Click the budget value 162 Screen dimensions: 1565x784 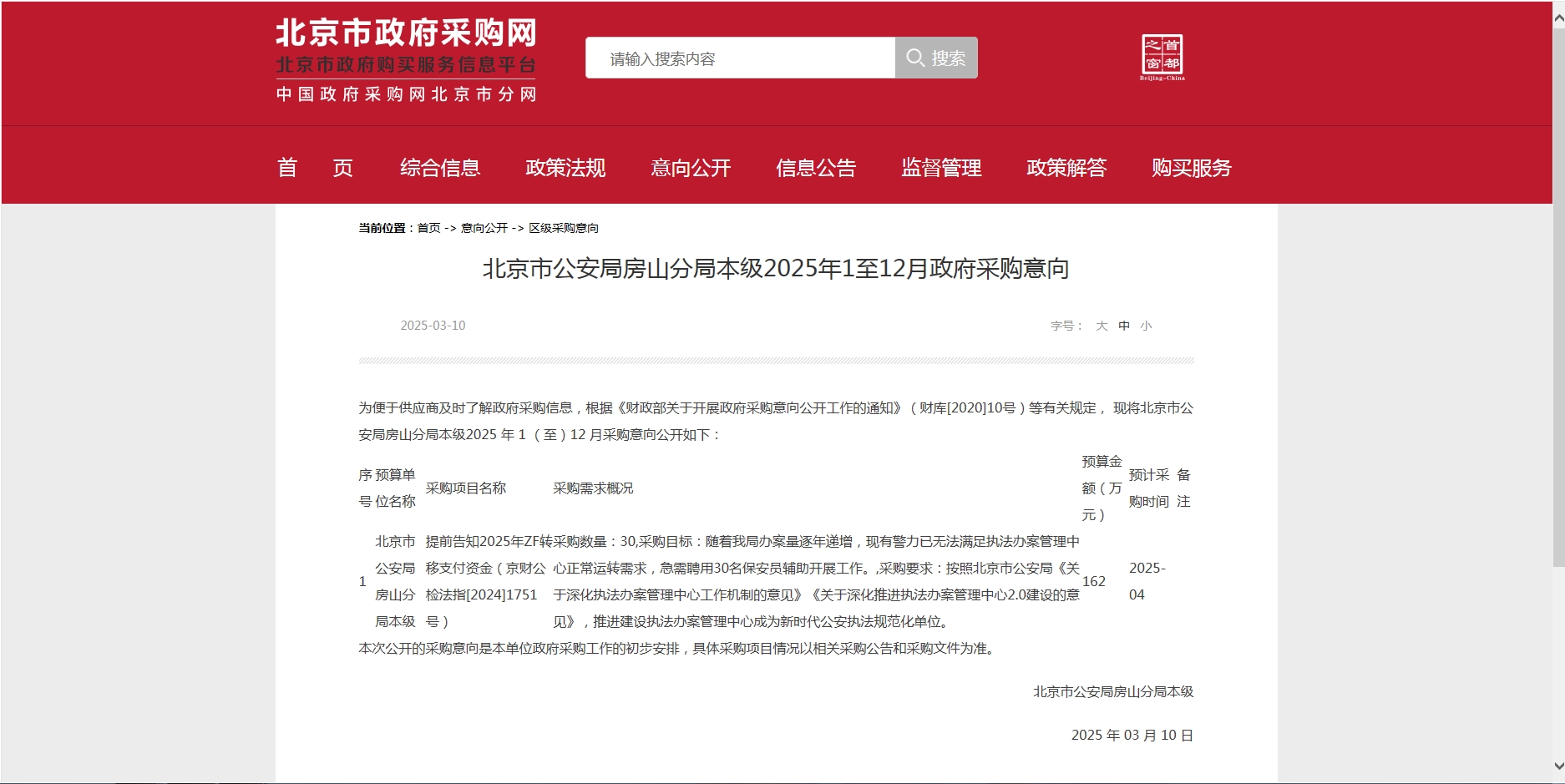tap(1094, 582)
